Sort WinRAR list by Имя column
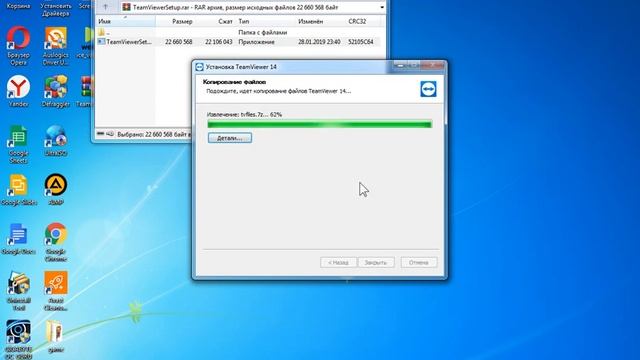The image size is (640, 360). 125,21
